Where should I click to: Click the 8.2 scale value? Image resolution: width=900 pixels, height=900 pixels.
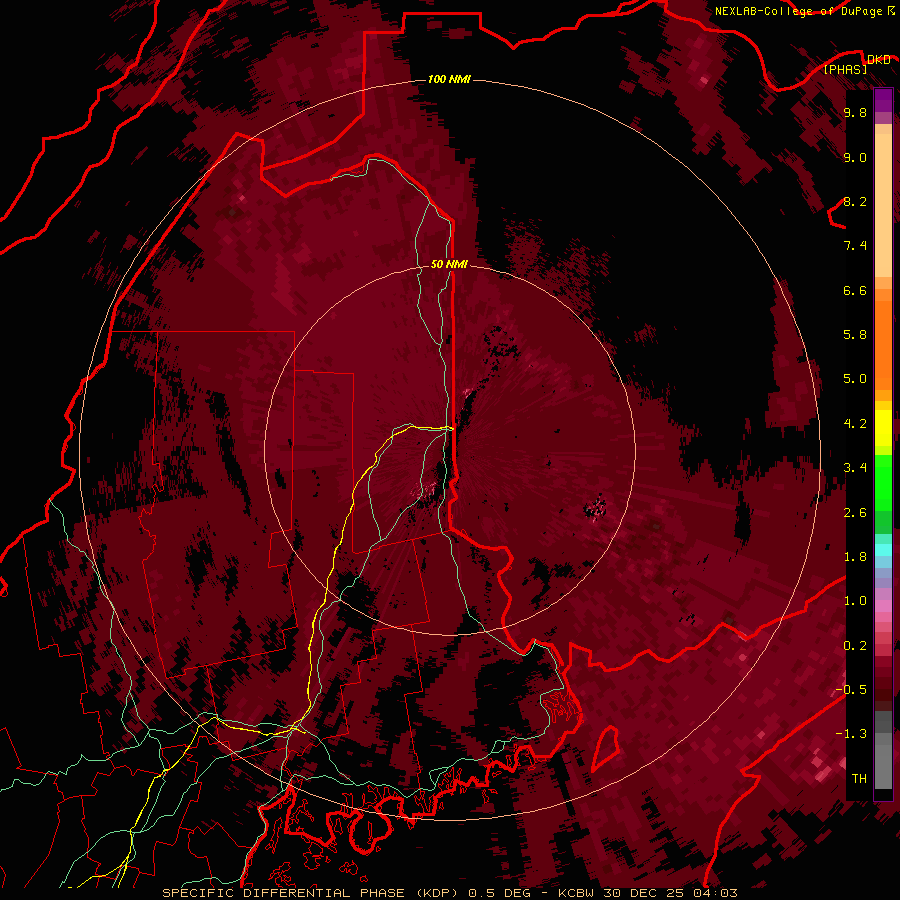tap(855, 201)
